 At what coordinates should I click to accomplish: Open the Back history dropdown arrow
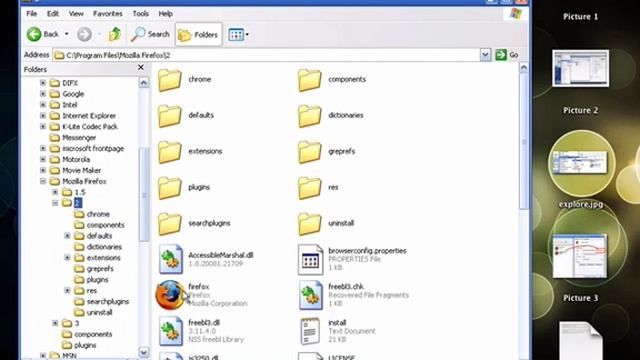point(67,34)
